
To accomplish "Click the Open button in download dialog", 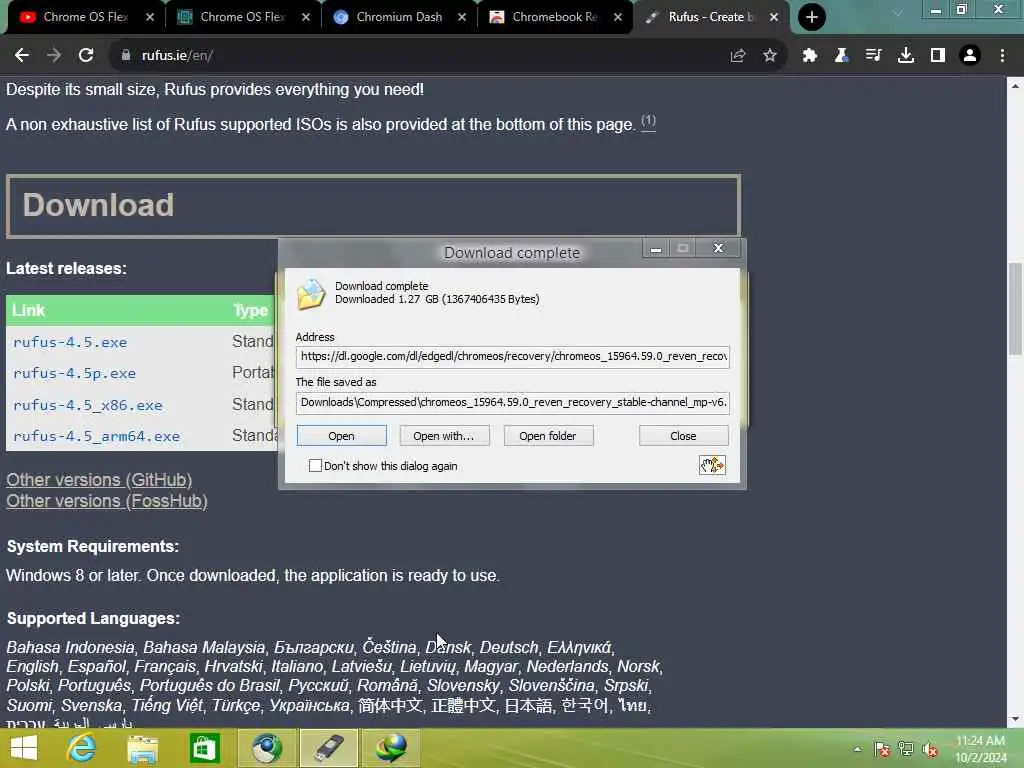I will click(342, 436).
